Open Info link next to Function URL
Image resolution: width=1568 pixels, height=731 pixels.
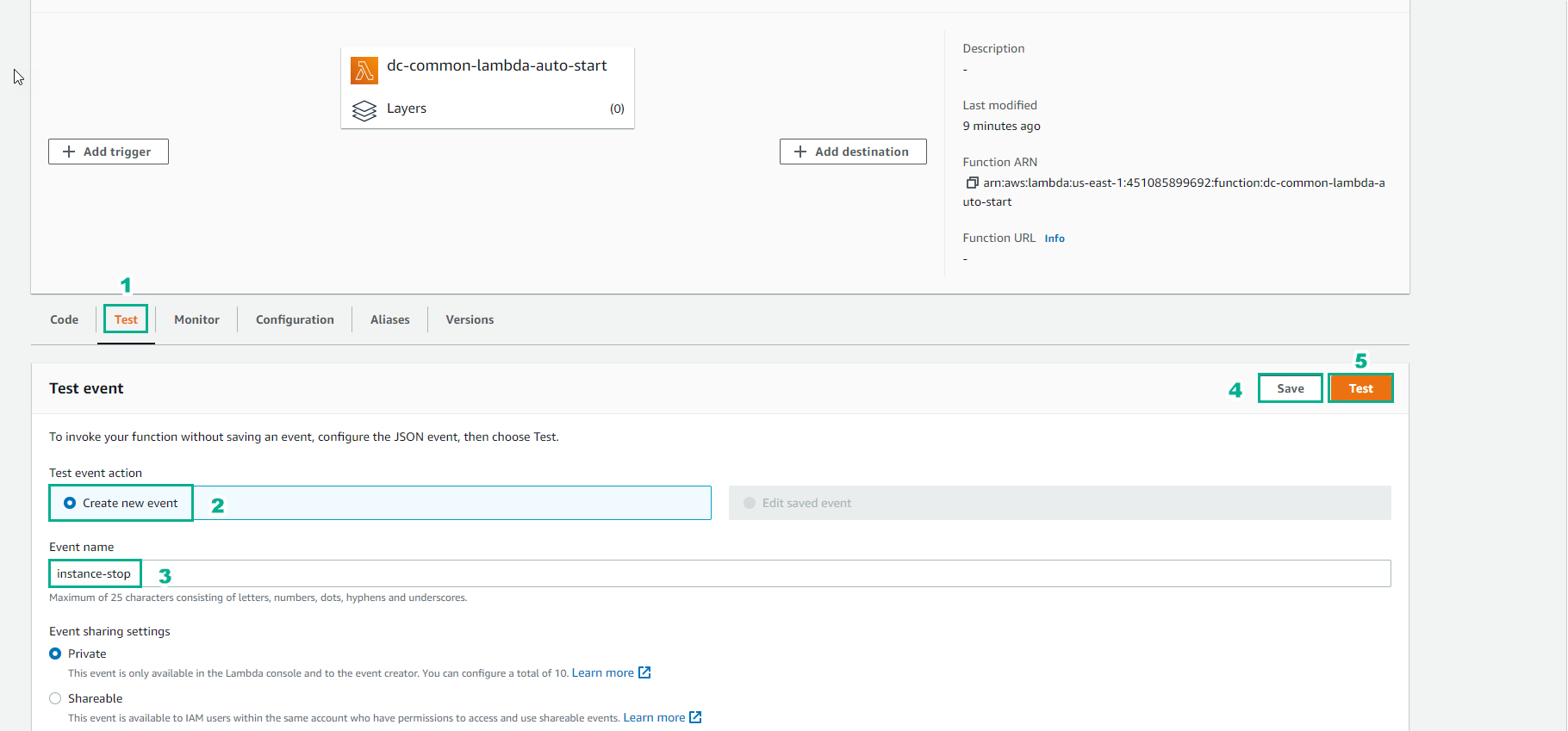coord(1055,239)
